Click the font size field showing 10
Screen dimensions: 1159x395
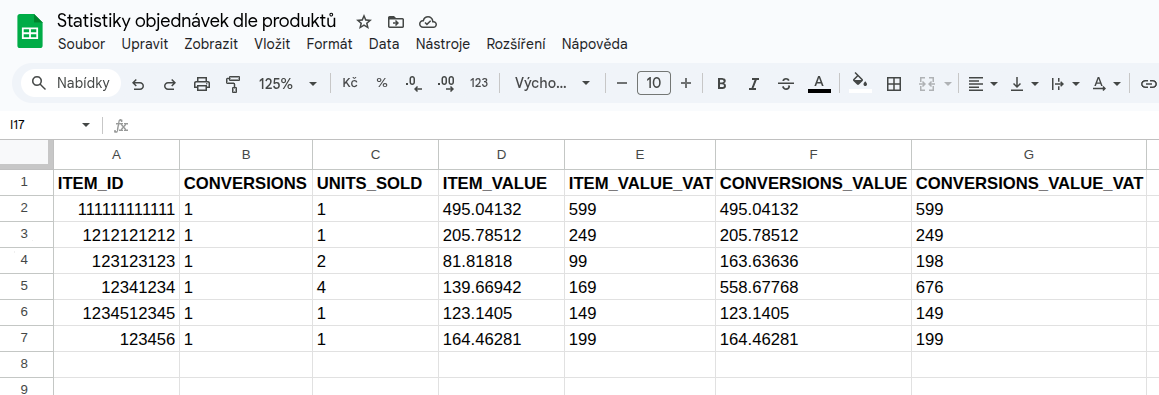click(653, 84)
